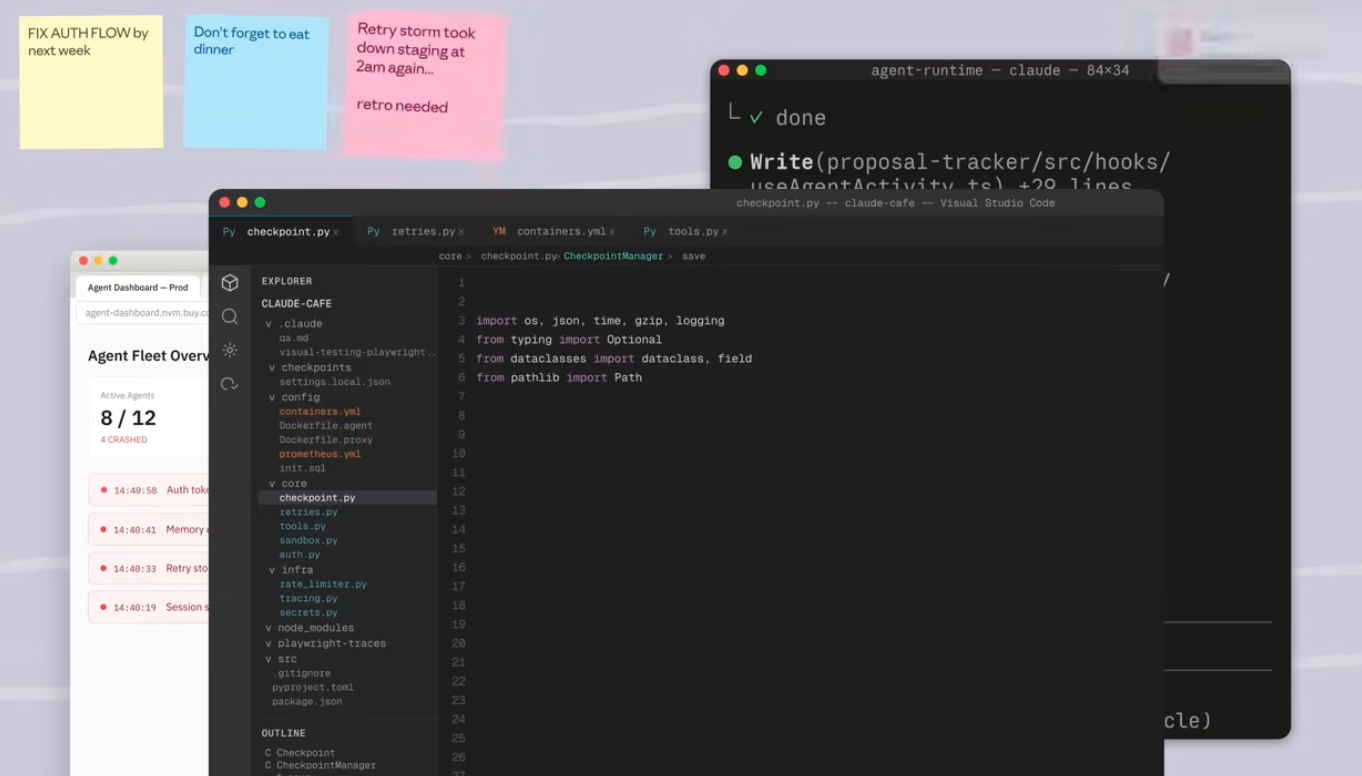1362x776 pixels.
Task: Open rate_limiter.py in the explorer
Action: [323, 584]
